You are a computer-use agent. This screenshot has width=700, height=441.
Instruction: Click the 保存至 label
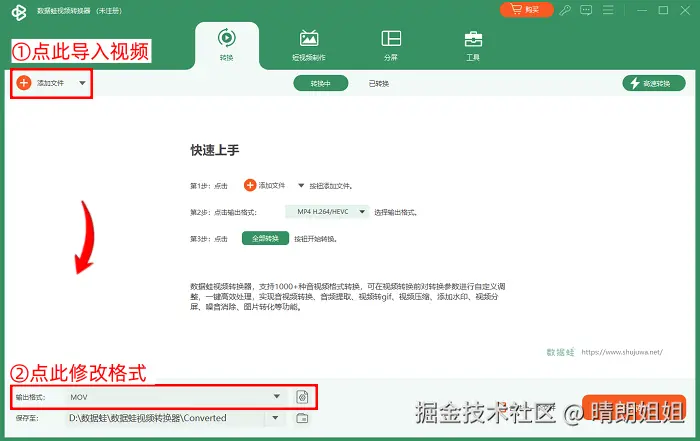tap(27, 418)
